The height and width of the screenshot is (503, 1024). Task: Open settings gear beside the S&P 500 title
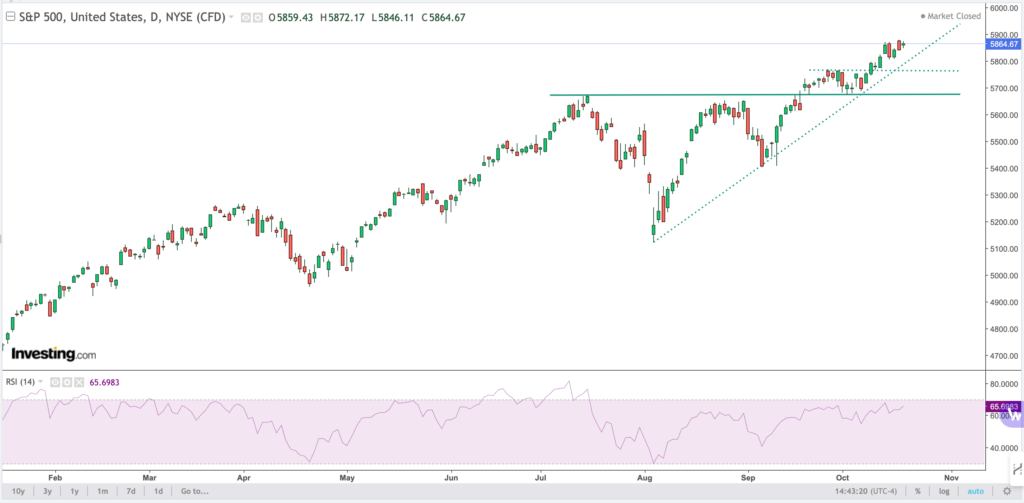[x=257, y=18]
